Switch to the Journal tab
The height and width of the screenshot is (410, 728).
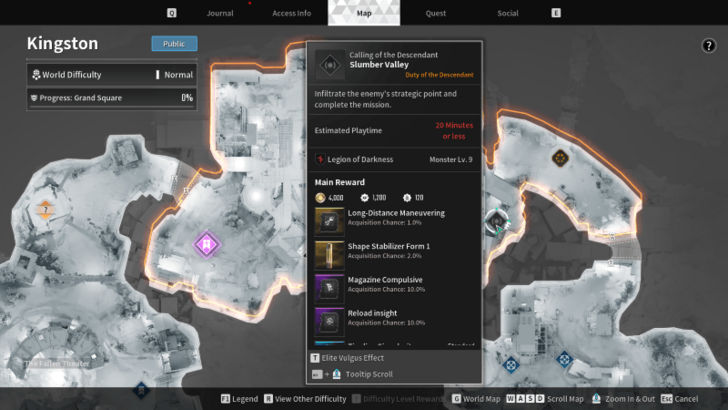(219, 13)
